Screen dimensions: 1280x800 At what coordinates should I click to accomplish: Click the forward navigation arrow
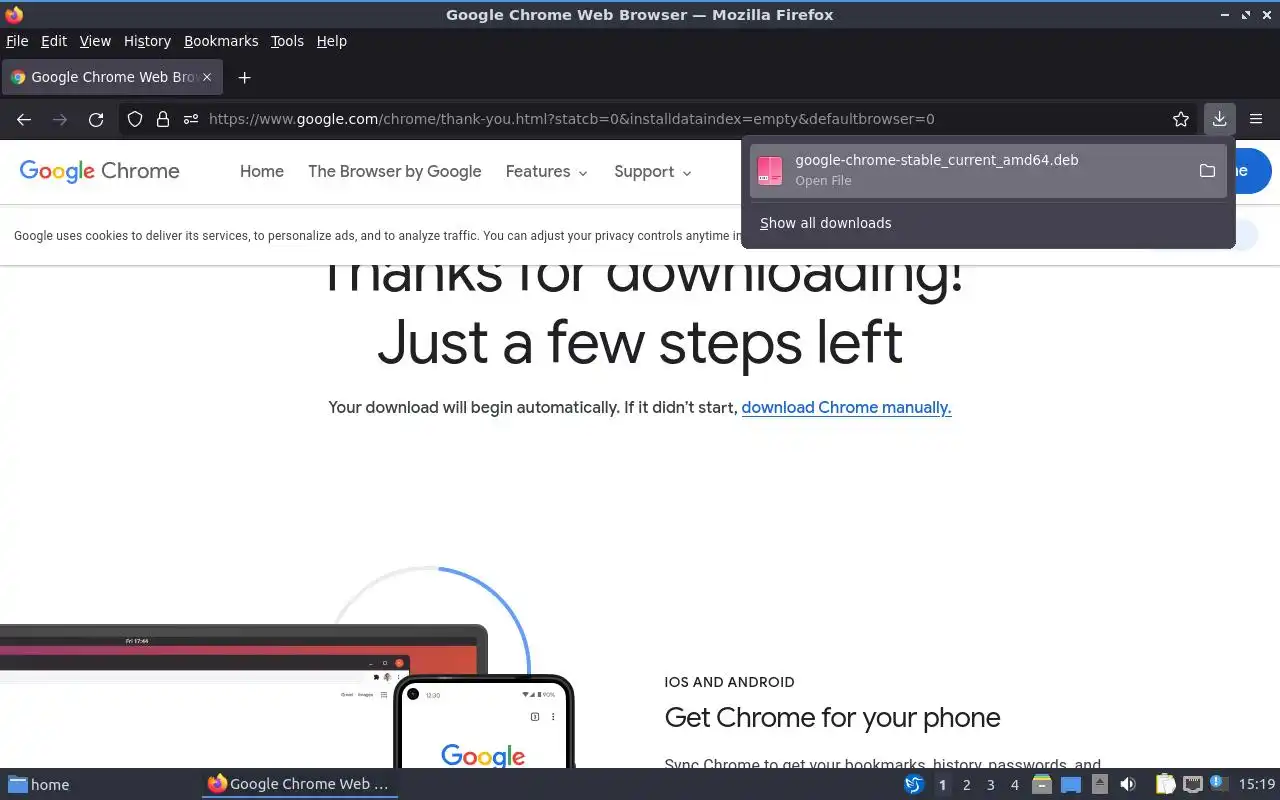click(60, 119)
